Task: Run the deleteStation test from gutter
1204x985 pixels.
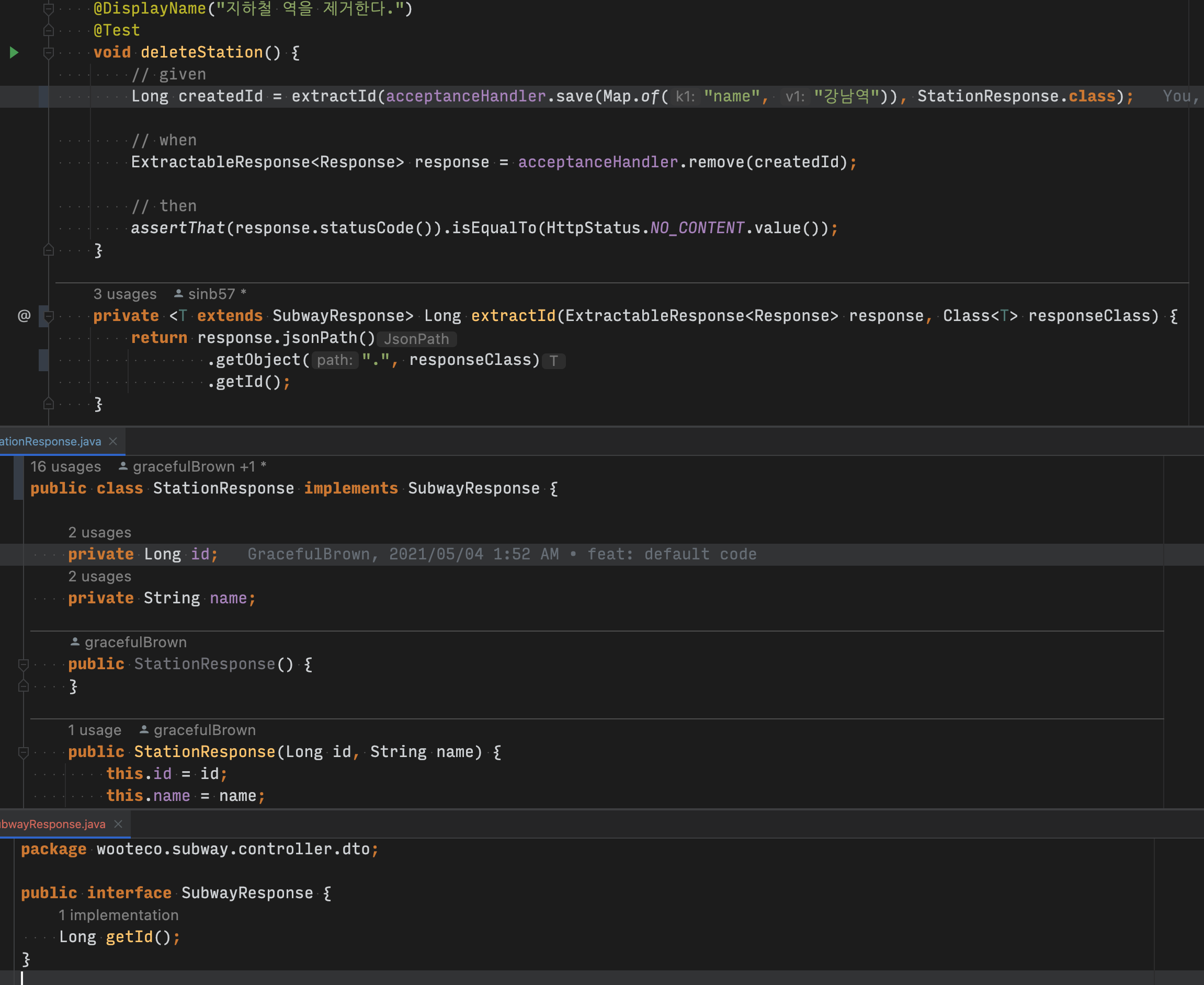Action: click(x=14, y=53)
